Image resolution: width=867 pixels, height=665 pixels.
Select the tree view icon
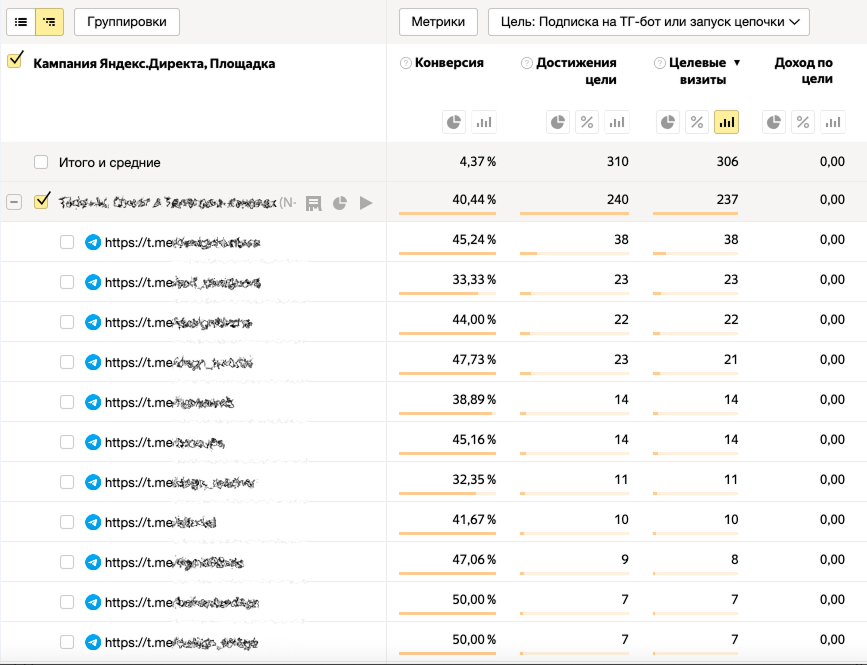(49, 21)
